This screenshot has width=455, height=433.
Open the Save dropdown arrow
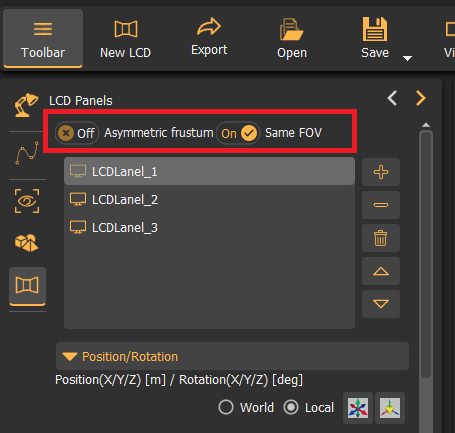coord(407,58)
